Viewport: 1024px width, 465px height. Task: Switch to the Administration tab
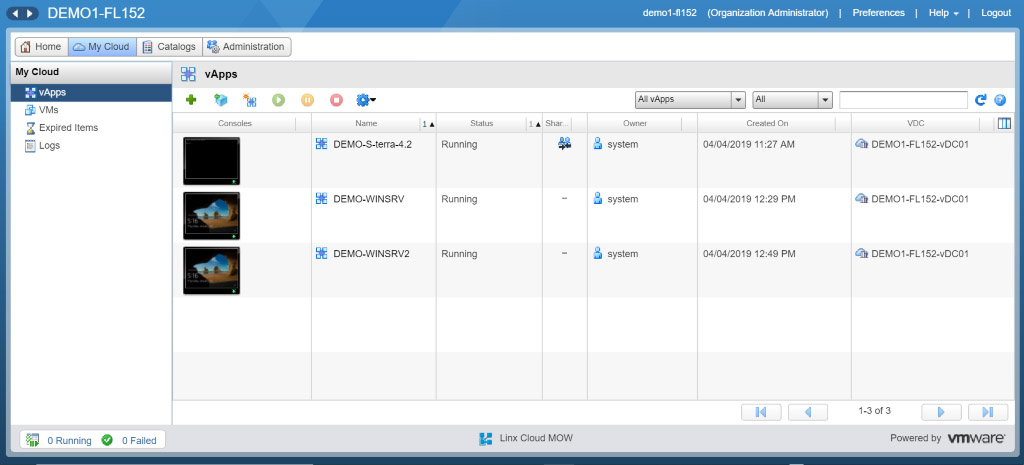pyautogui.click(x=247, y=47)
